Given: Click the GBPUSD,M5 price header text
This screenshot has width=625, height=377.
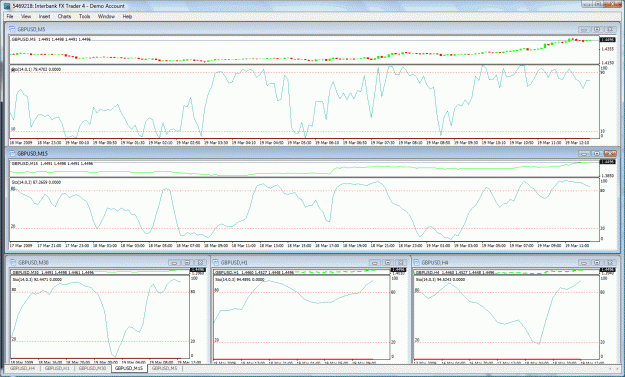Looking at the screenshot, I should click(51, 39).
